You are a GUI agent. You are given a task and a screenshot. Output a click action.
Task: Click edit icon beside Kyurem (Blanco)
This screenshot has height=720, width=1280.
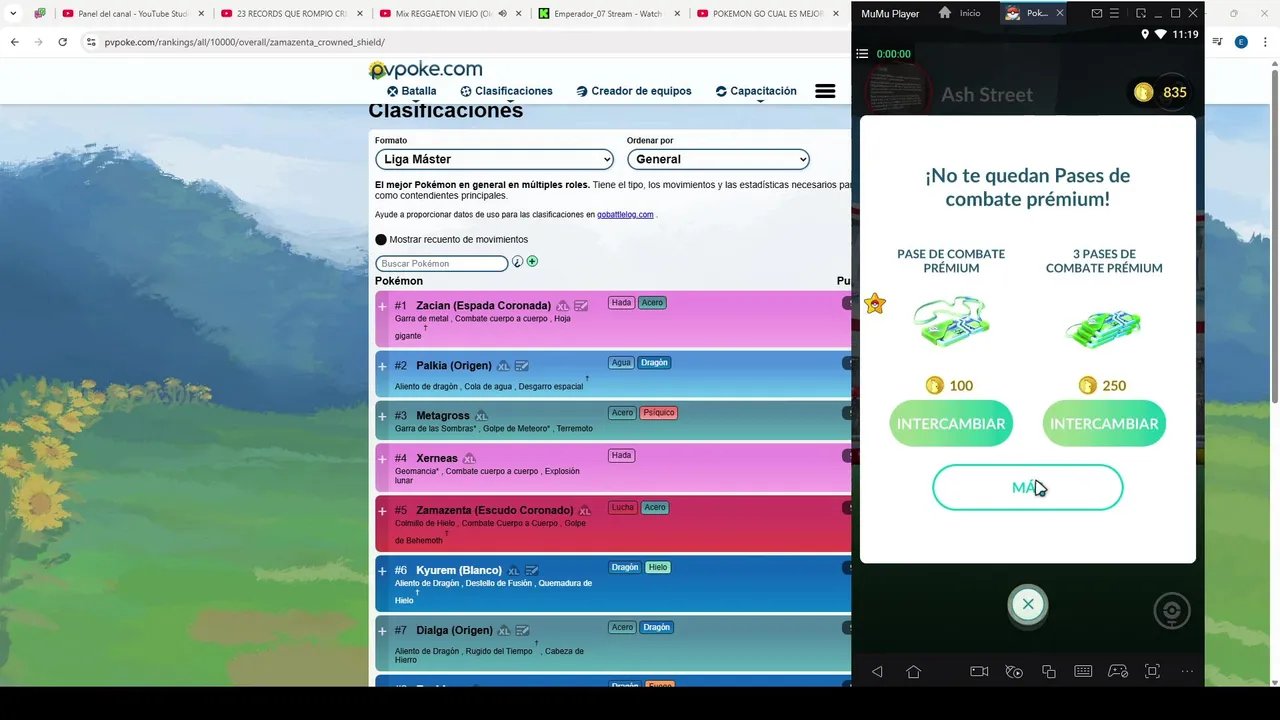click(532, 571)
